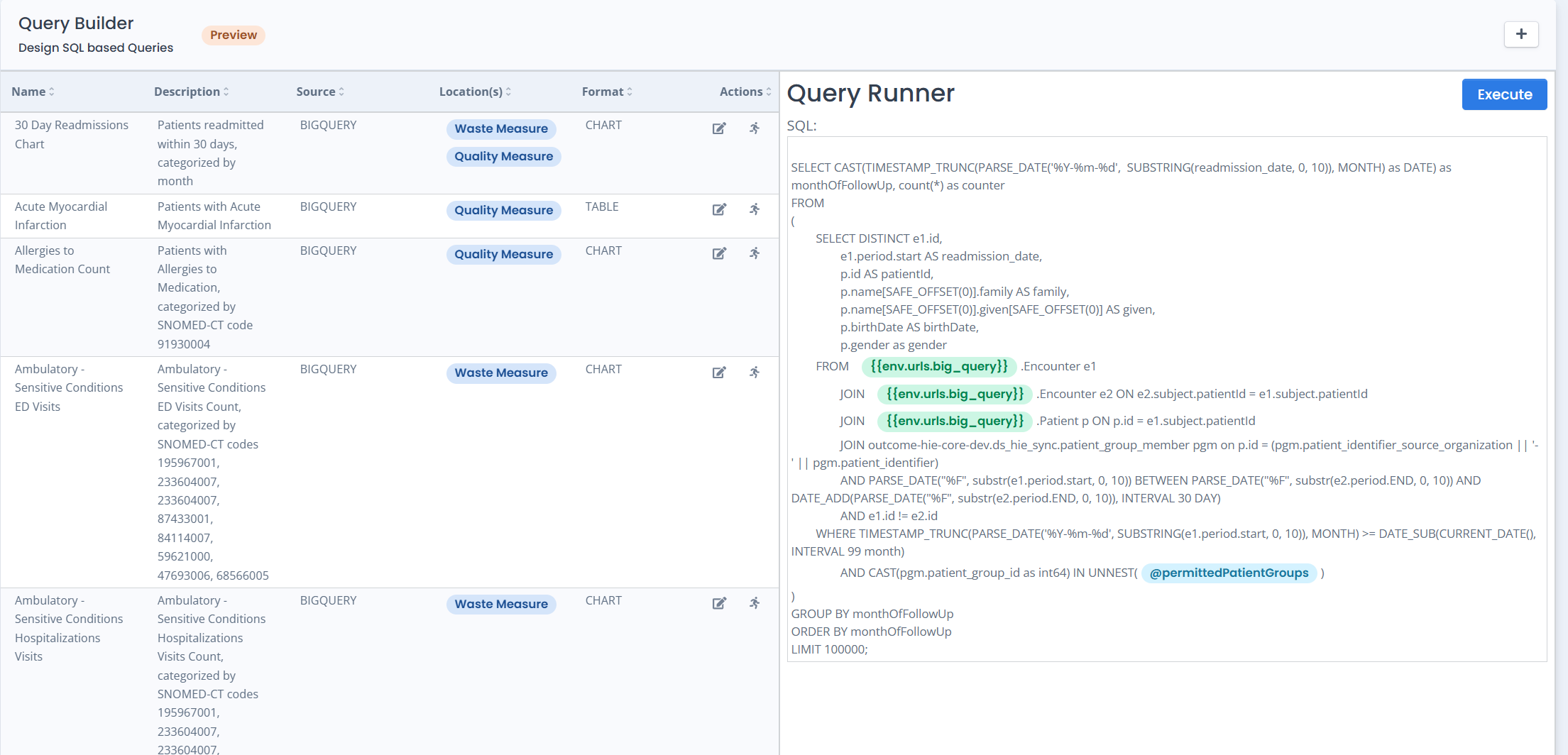Click TABLE format in Acute Myocardial row

[602, 206]
